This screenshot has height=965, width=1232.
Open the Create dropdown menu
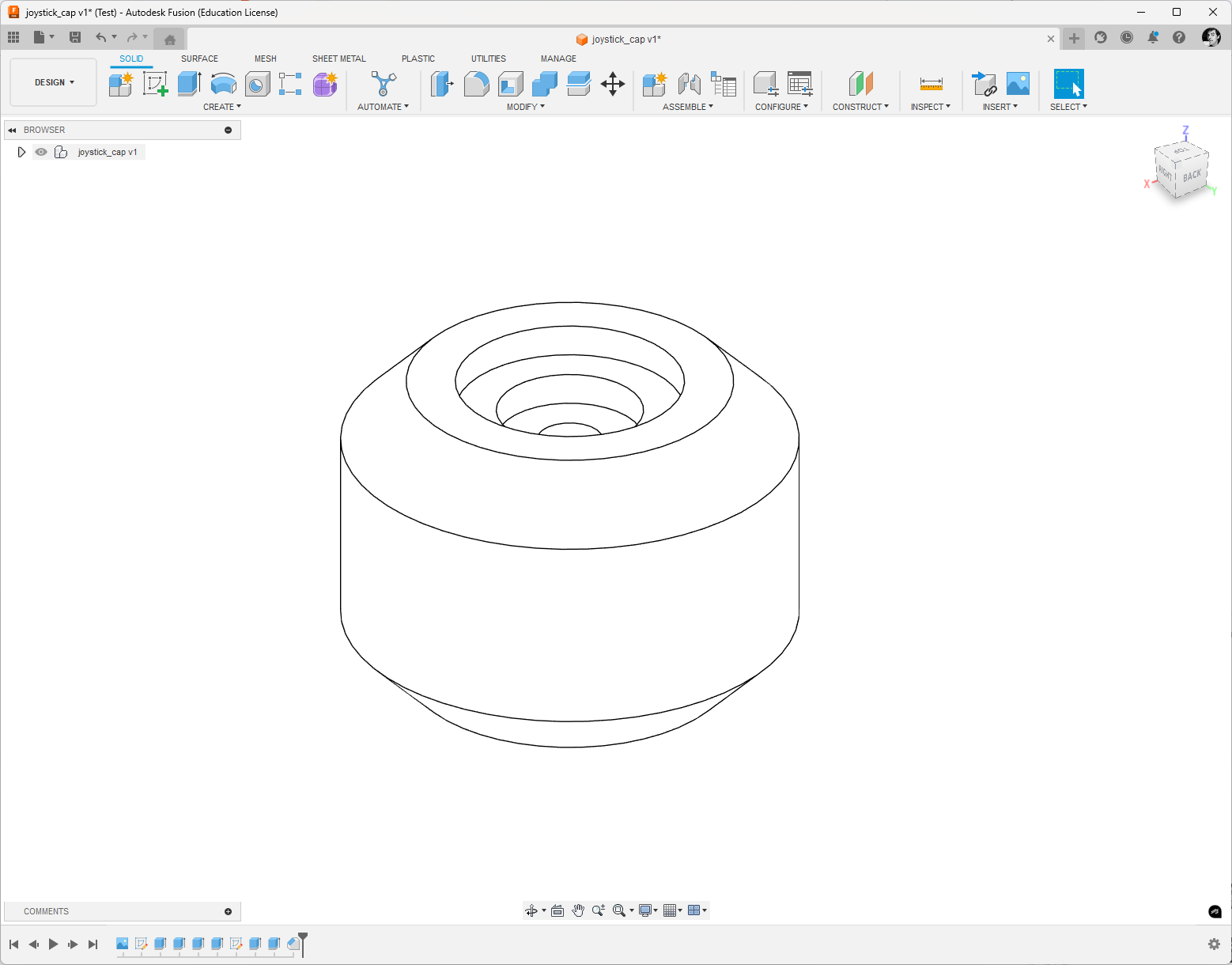point(222,107)
